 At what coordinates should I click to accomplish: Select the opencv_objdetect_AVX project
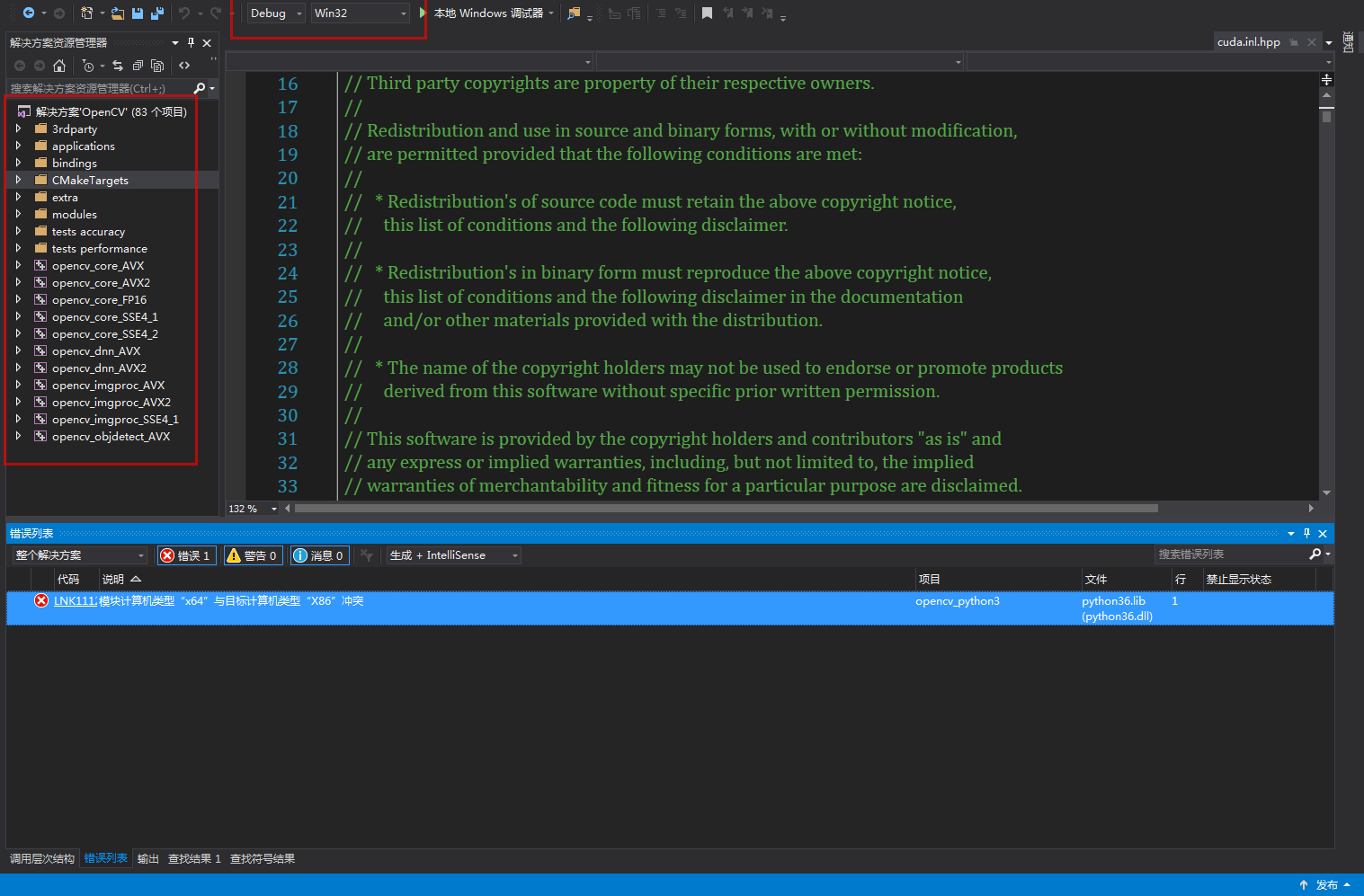coord(111,436)
